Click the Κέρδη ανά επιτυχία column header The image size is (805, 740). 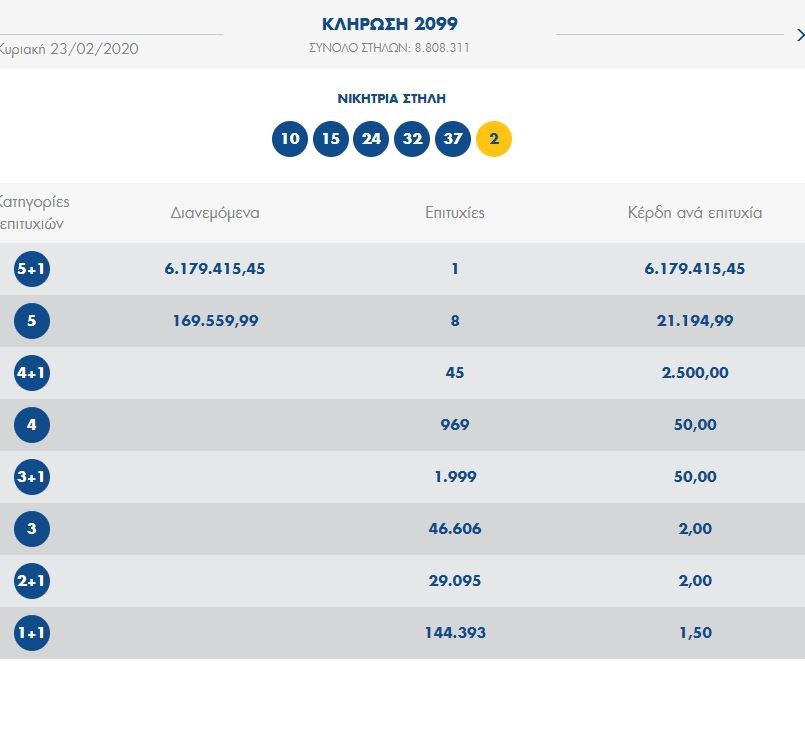695,213
